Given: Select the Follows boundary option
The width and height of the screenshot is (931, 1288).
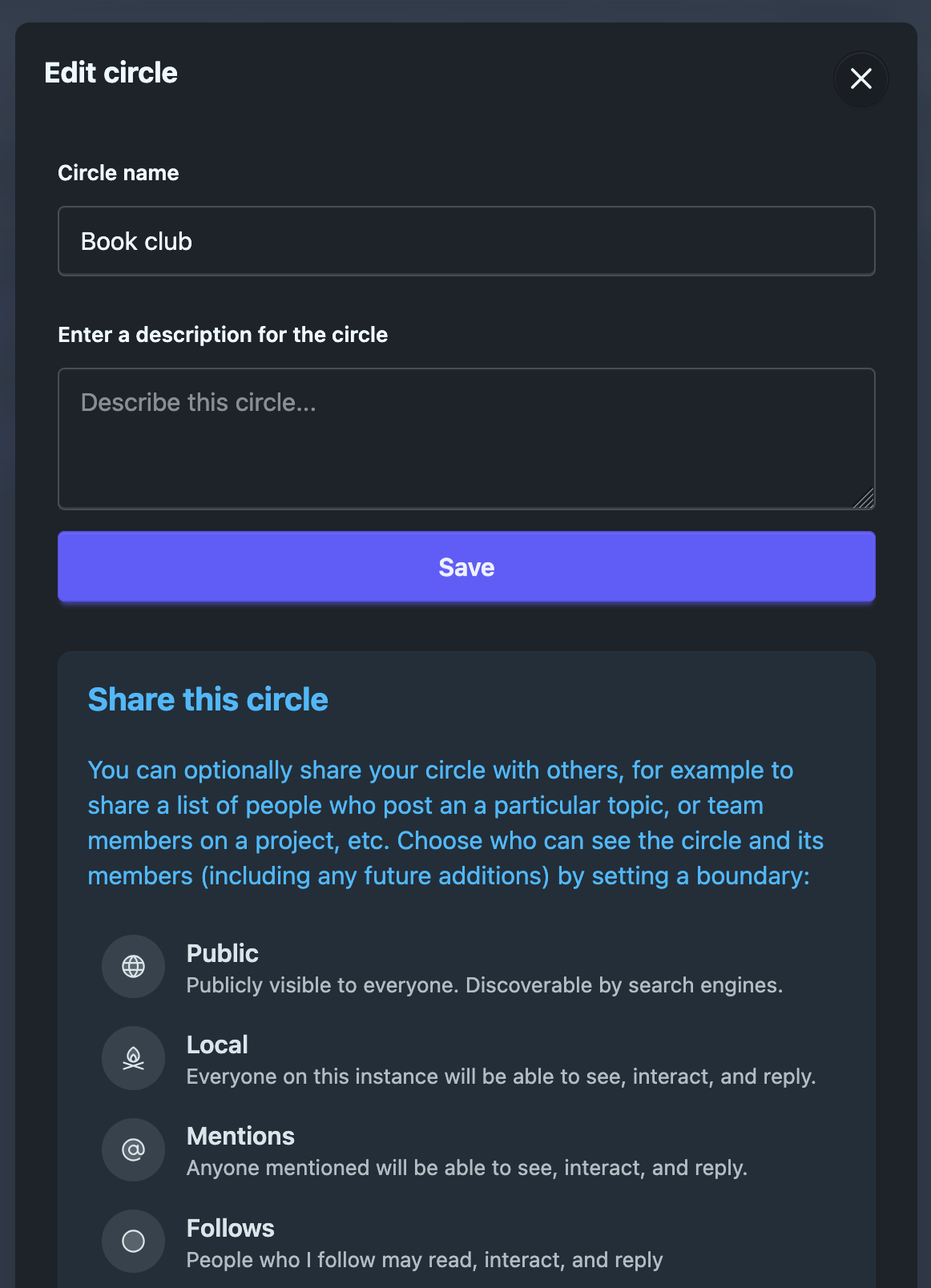Looking at the screenshot, I should pyautogui.click(x=231, y=1228).
